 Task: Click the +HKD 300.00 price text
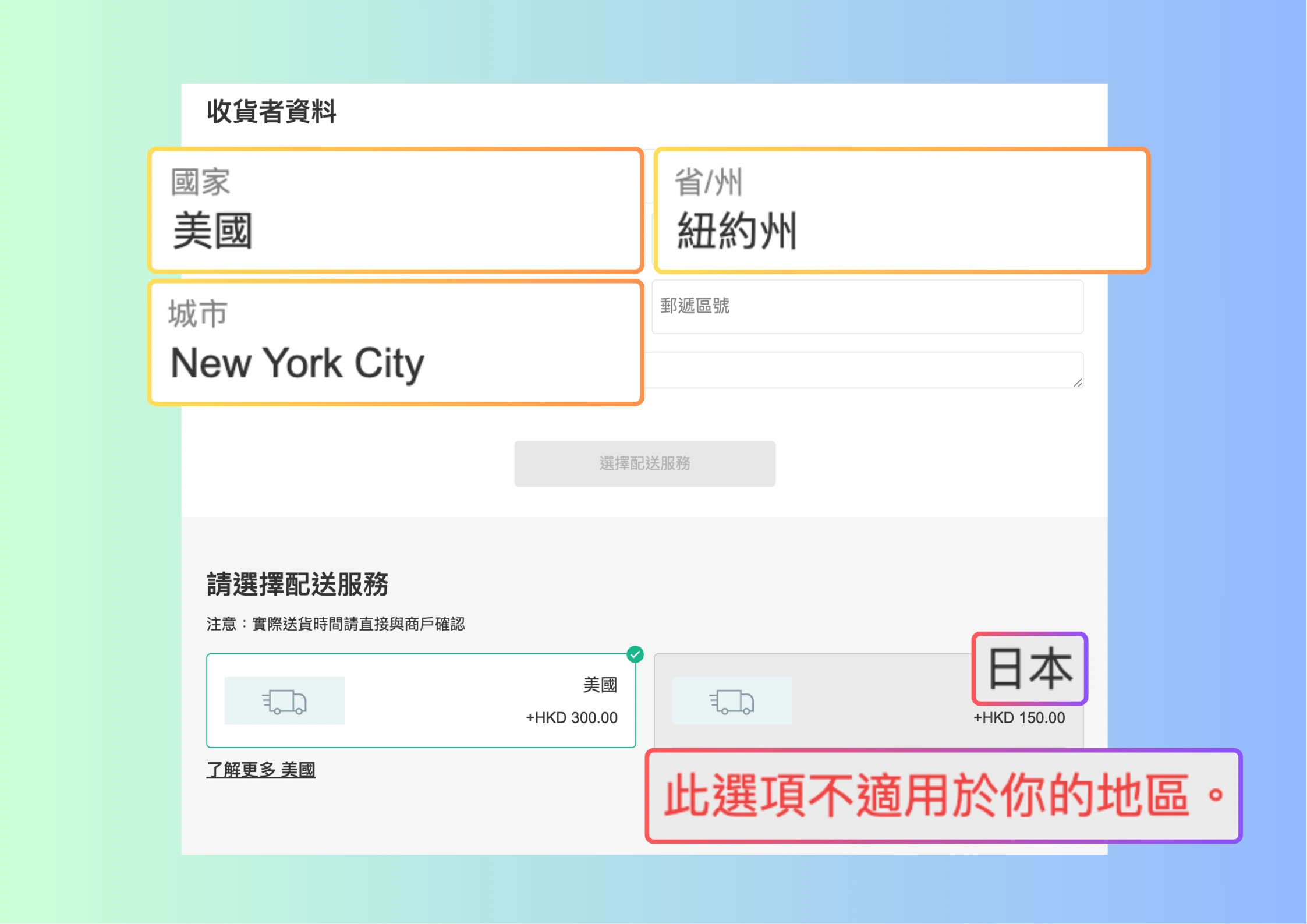click(571, 717)
